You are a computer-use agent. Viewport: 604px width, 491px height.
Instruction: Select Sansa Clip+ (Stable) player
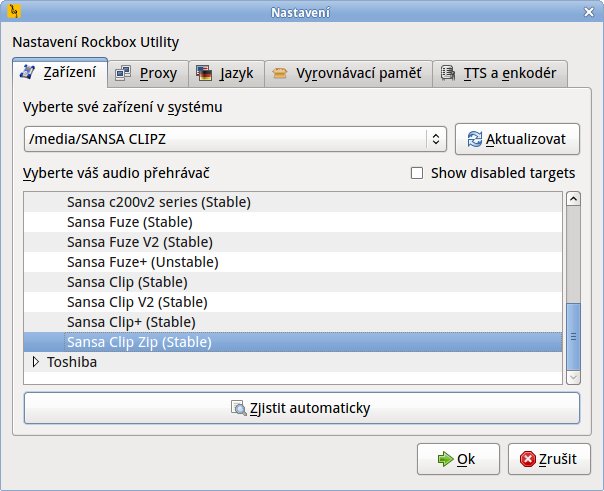(131, 322)
